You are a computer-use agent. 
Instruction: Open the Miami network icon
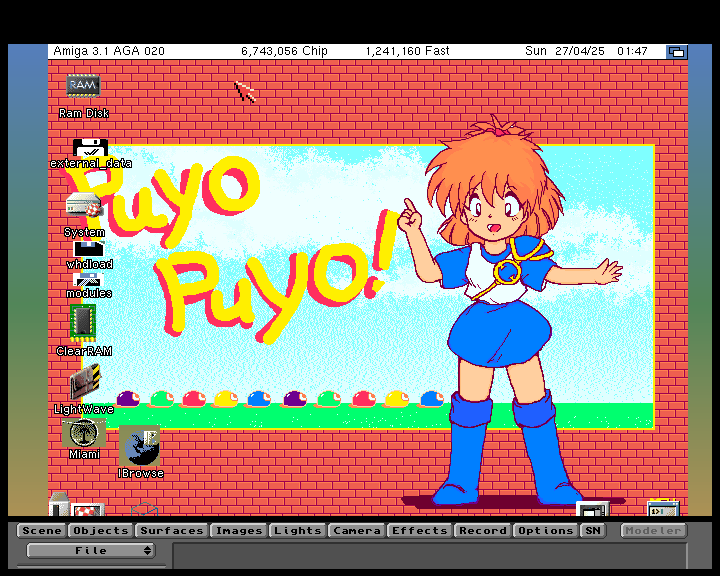tap(84, 433)
